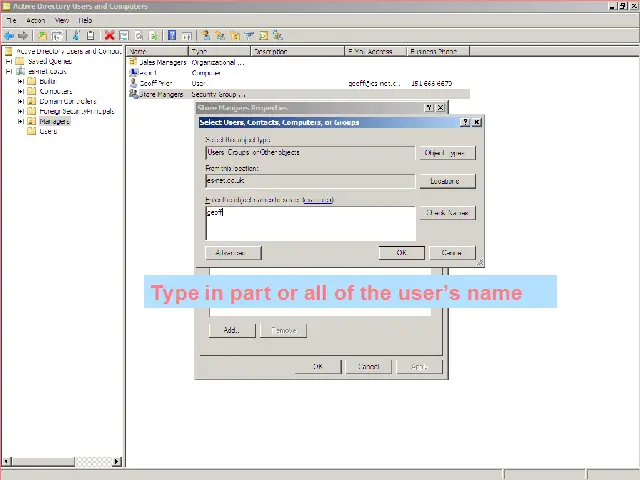Select the Store Managers group icon

[133, 95]
